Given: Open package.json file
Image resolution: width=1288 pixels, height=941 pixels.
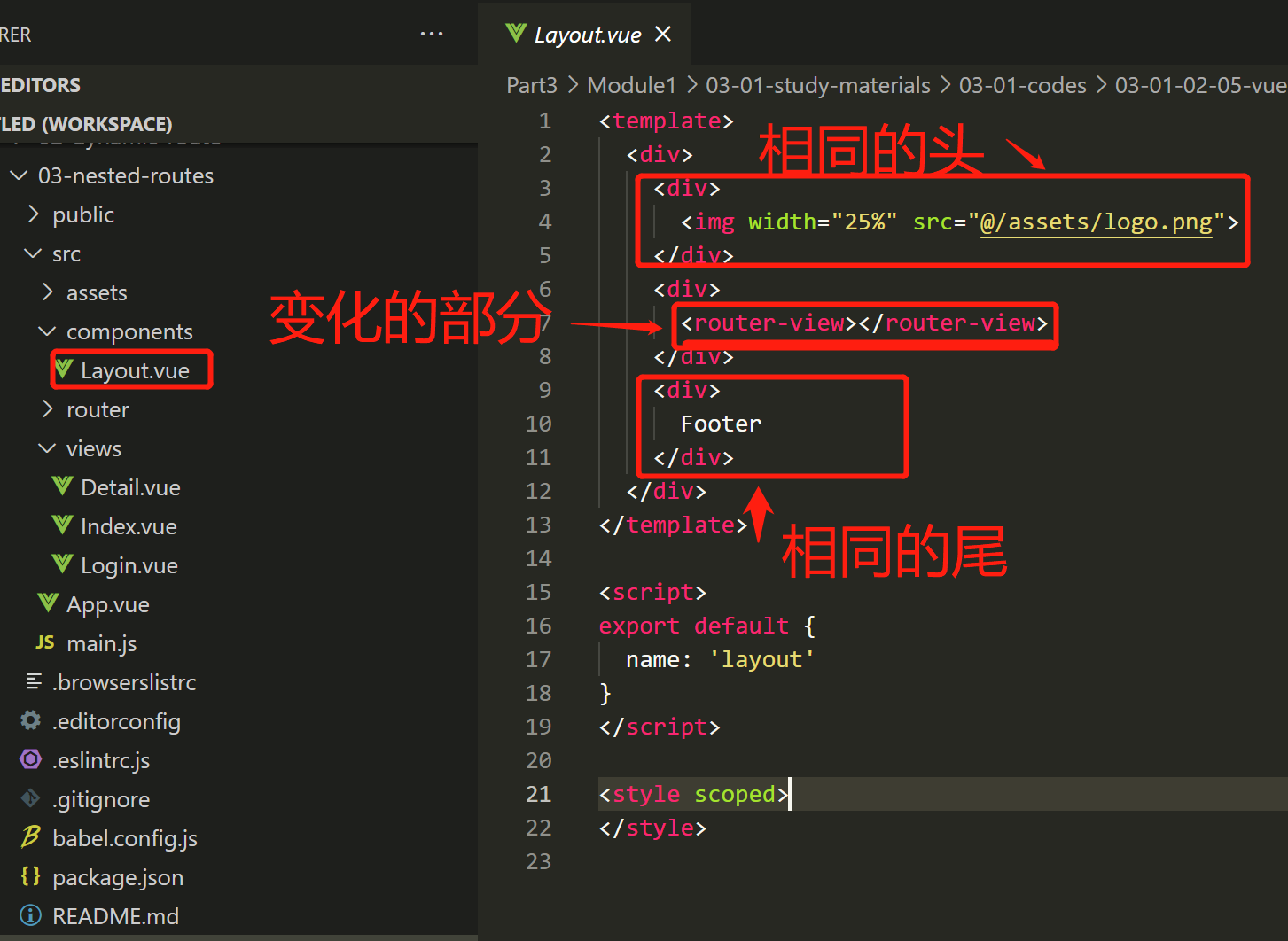Looking at the screenshot, I should (118, 877).
